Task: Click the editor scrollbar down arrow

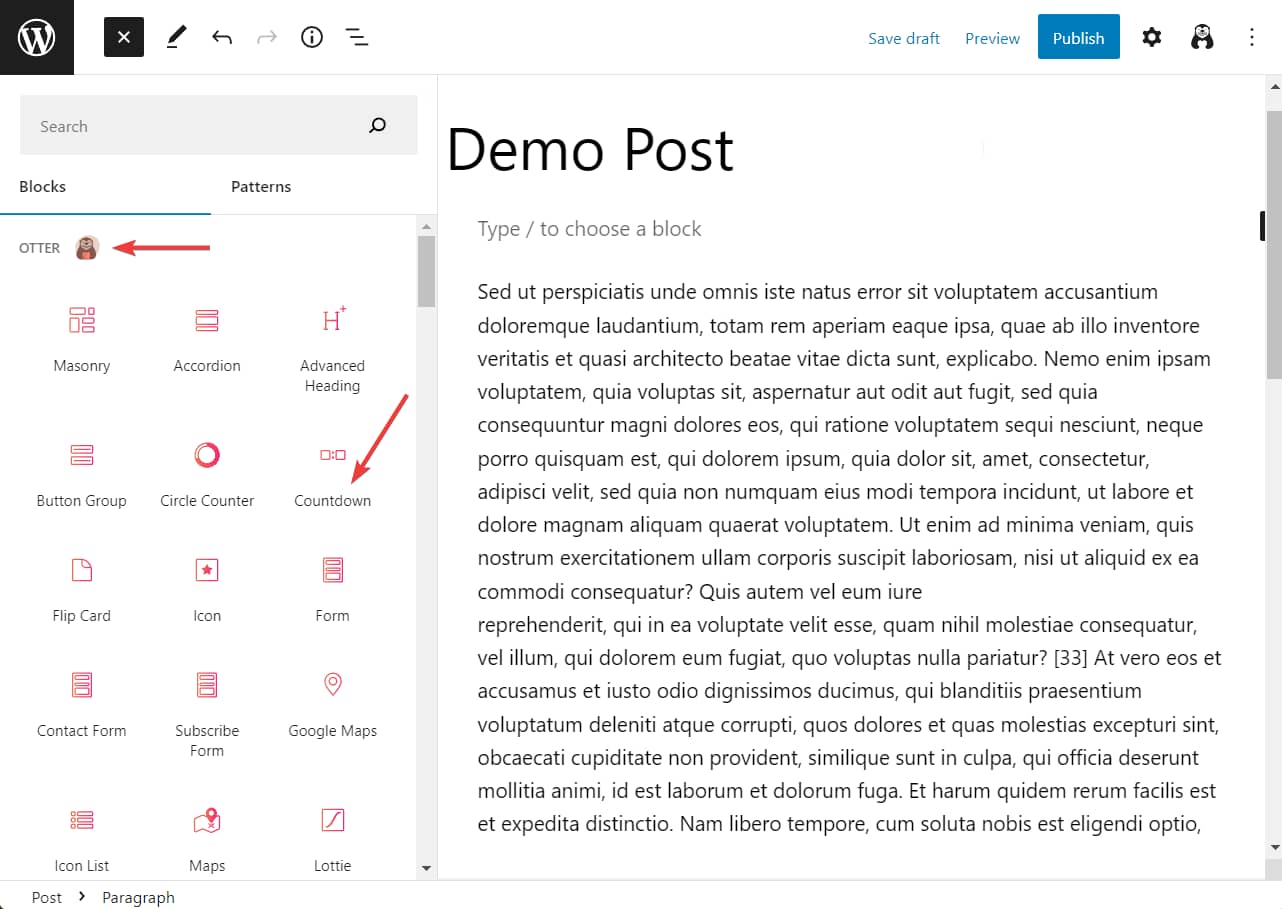Action: point(1274,847)
